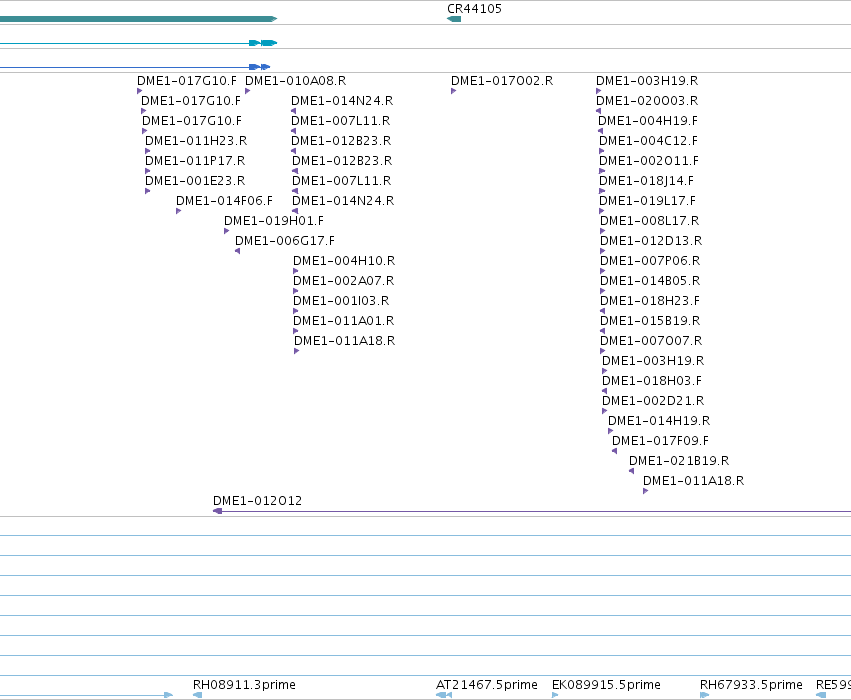This screenshot has height=700, width=851.
Task: Select the DME1-004H19.F feature label
Action: [648, 121]
